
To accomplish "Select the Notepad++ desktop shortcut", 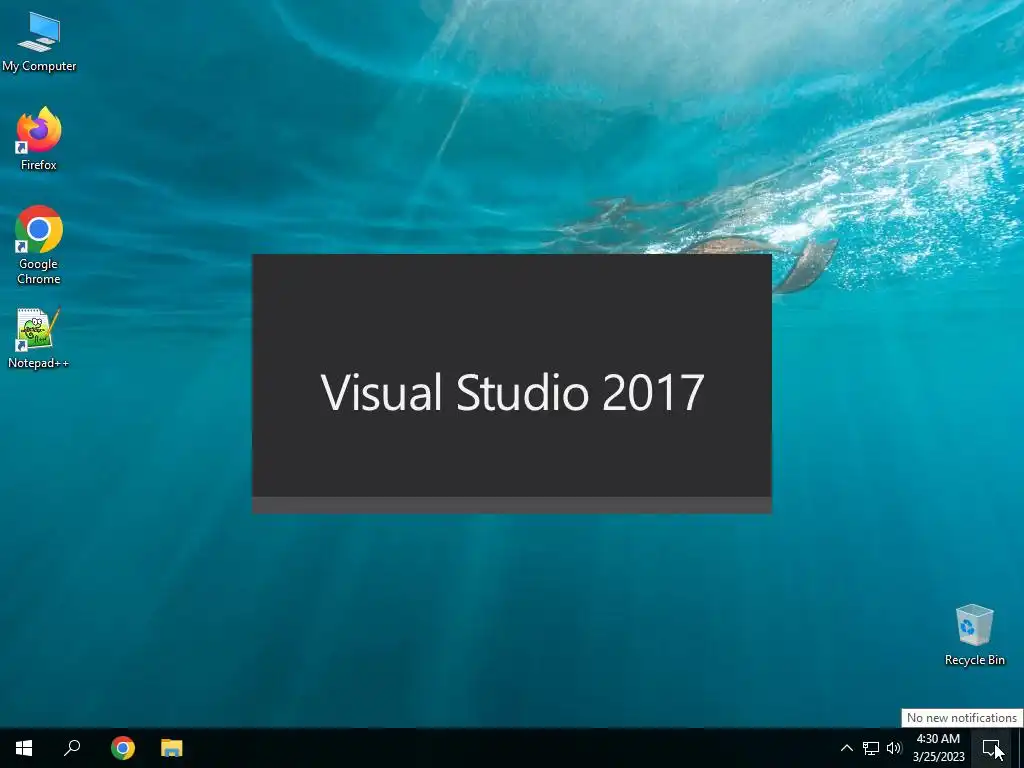I will 39,338.
